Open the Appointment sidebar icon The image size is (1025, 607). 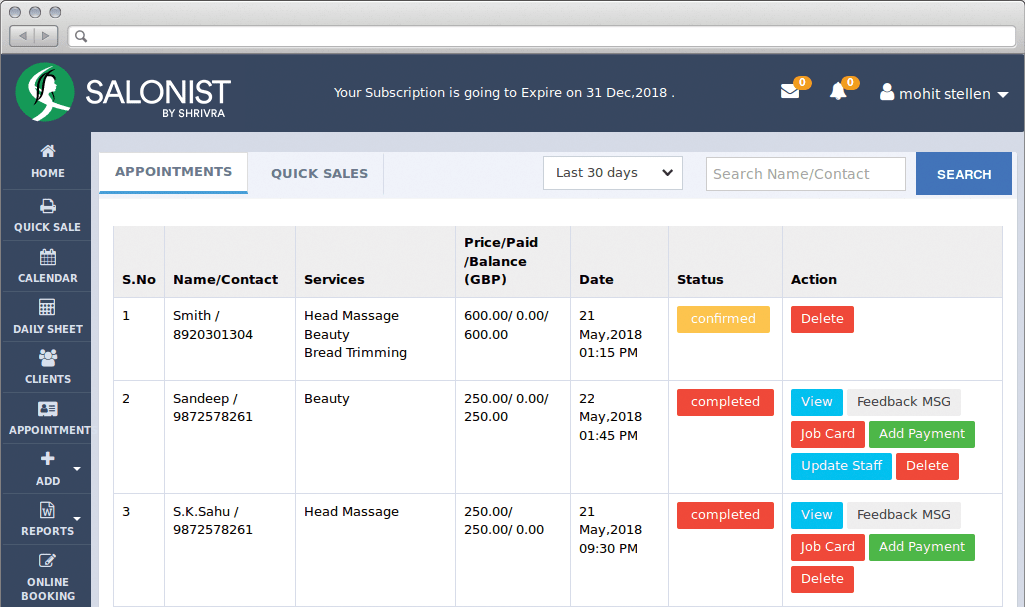tap(48, 409)
